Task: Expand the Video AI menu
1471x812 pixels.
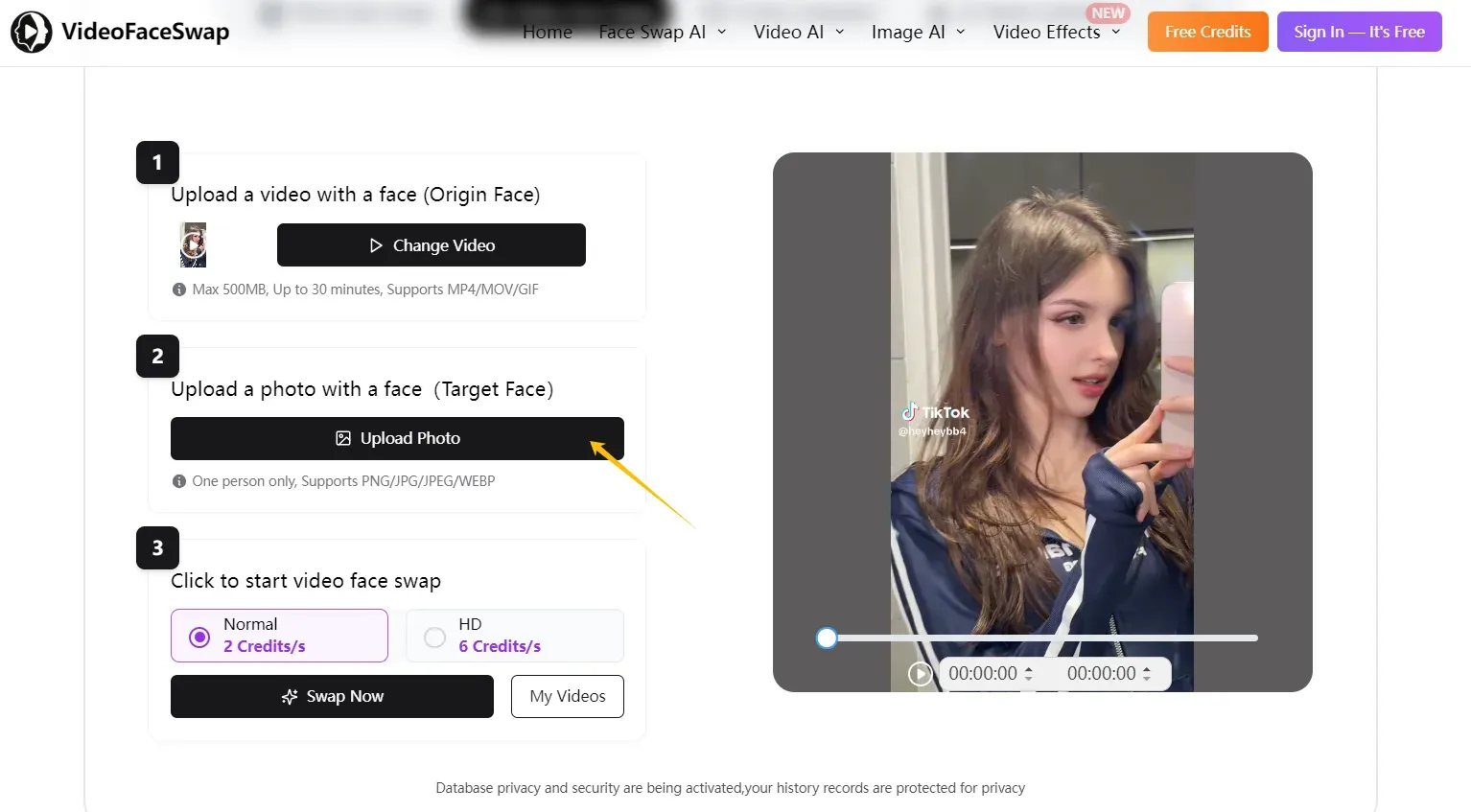Action: [x=788, y=31]
